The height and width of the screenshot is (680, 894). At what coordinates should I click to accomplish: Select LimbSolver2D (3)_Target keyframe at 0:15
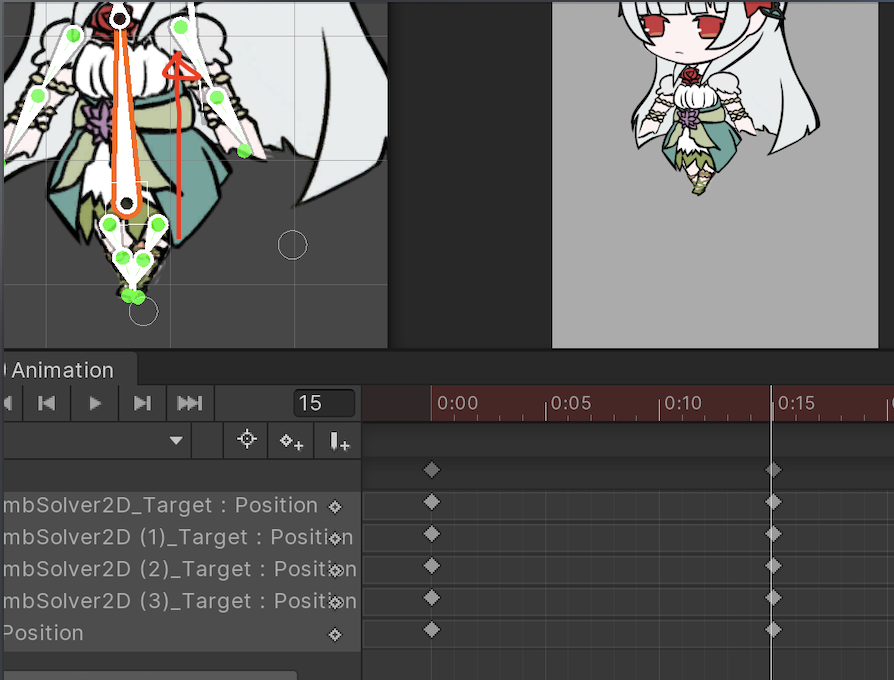pos(773,598)
